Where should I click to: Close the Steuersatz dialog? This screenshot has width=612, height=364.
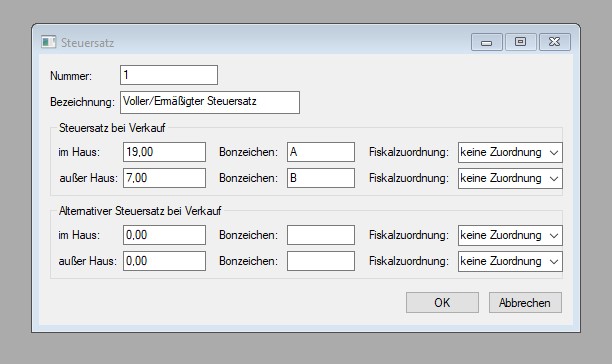click(555, 42)
